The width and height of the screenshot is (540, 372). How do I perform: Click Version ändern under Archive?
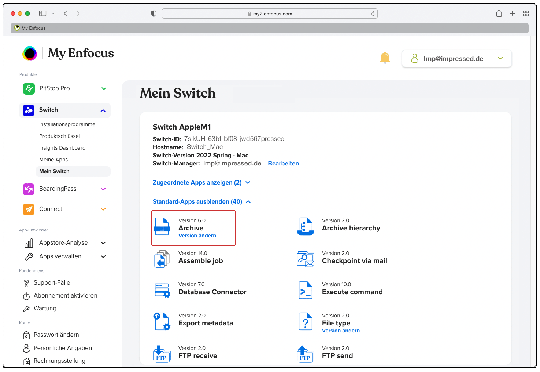197,236
